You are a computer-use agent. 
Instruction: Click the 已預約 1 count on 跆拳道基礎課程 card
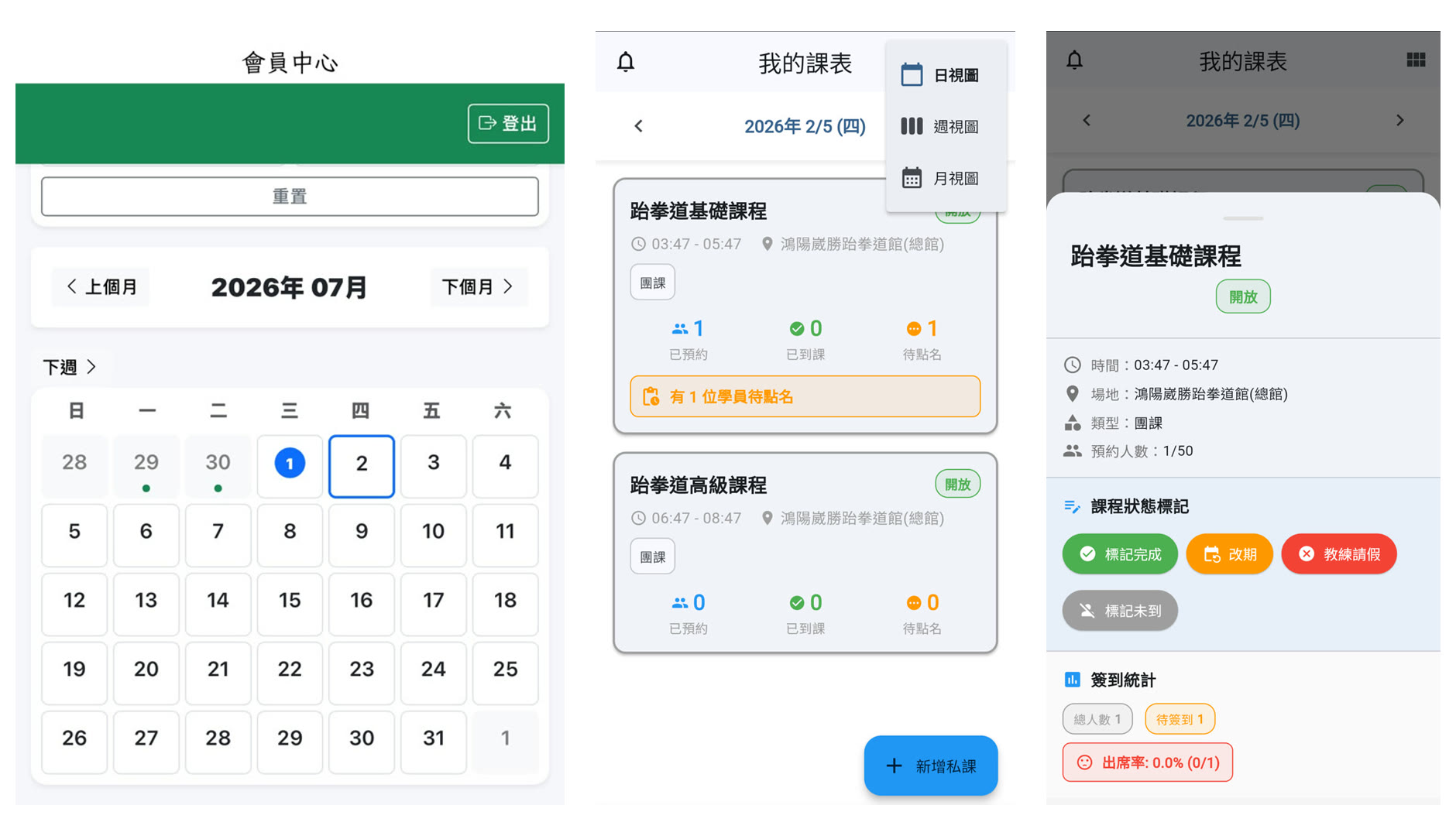tap(688, 340)
